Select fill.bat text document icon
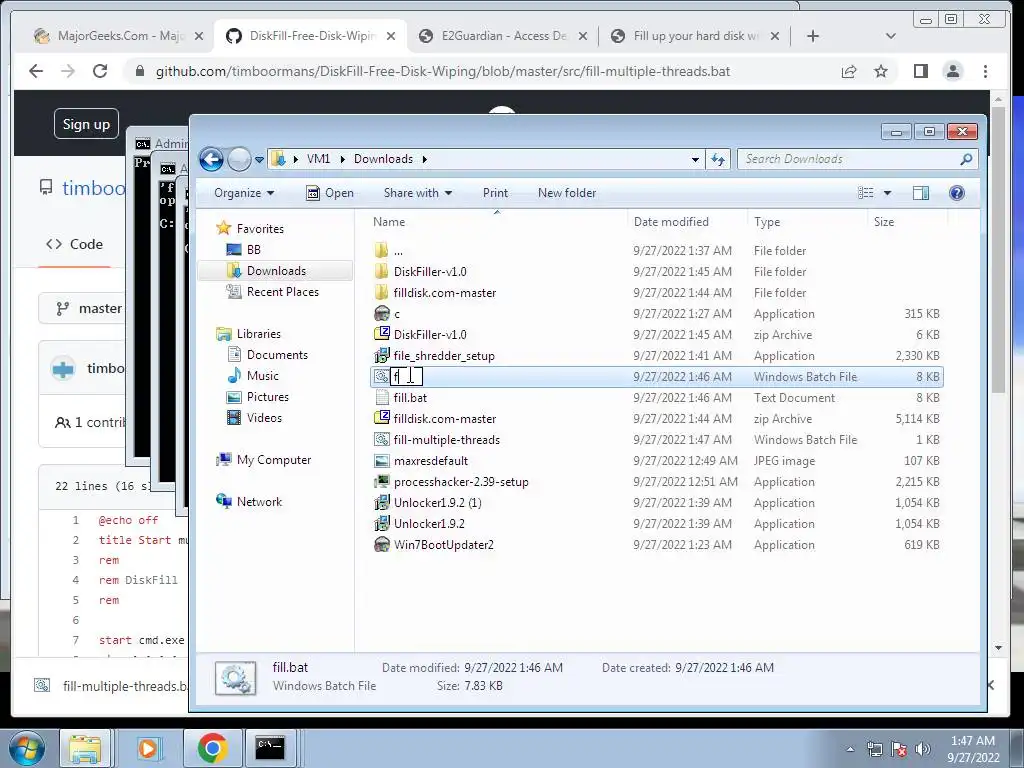This screenshot has width=1024, height=768. [x=381, y=397]
